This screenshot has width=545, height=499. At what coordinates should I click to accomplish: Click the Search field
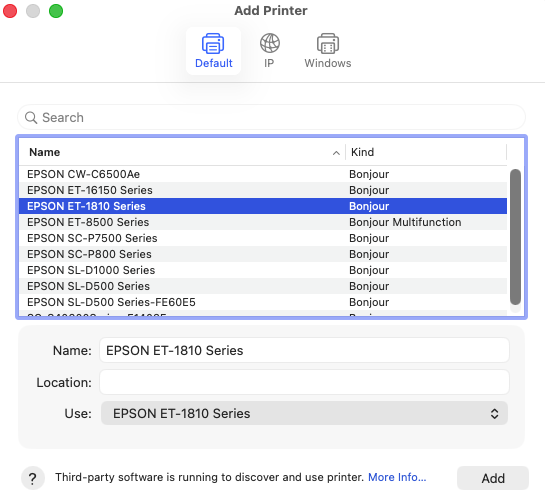pos(271,117)
